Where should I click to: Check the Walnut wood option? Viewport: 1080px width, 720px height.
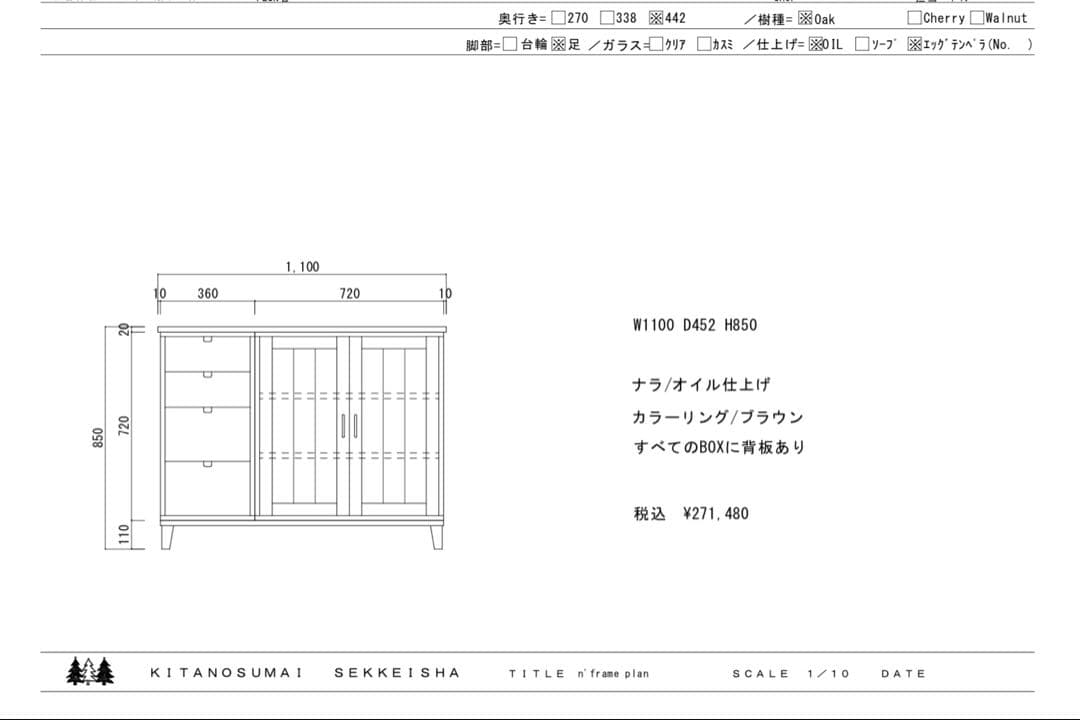click(x=975, y=17)
